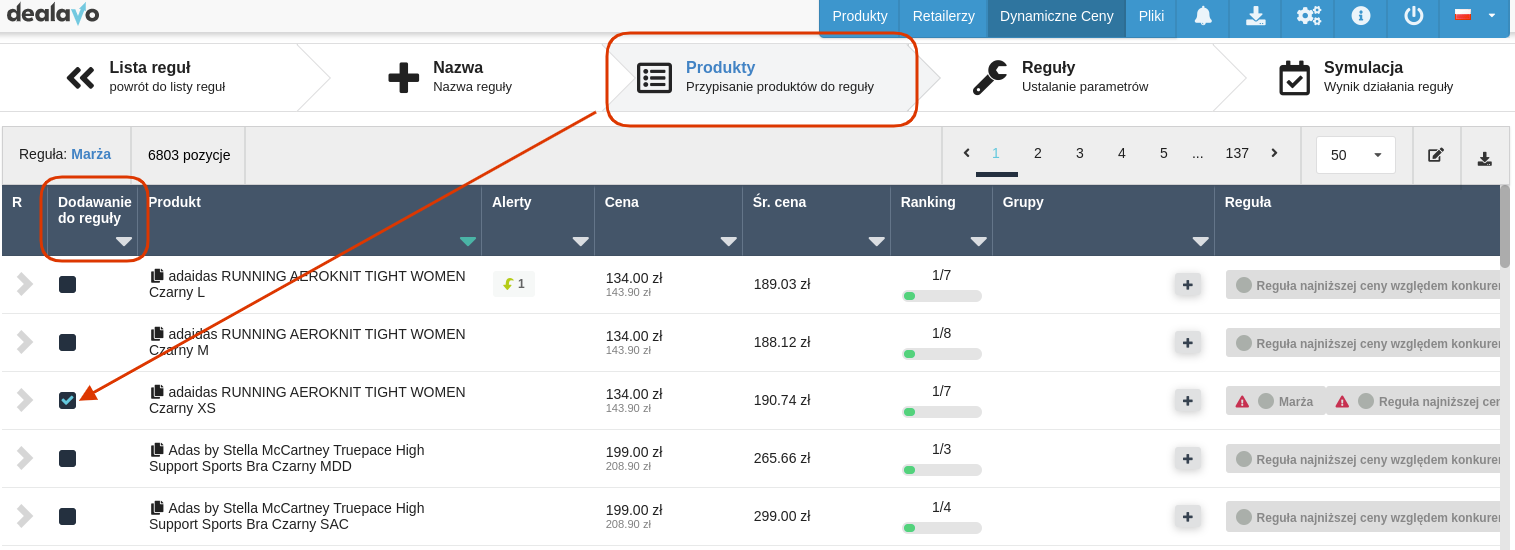The height and width of the screenshot is (550, 1515).
Task: Open the Pliki top menu
Action: (x=1151, y=16)
